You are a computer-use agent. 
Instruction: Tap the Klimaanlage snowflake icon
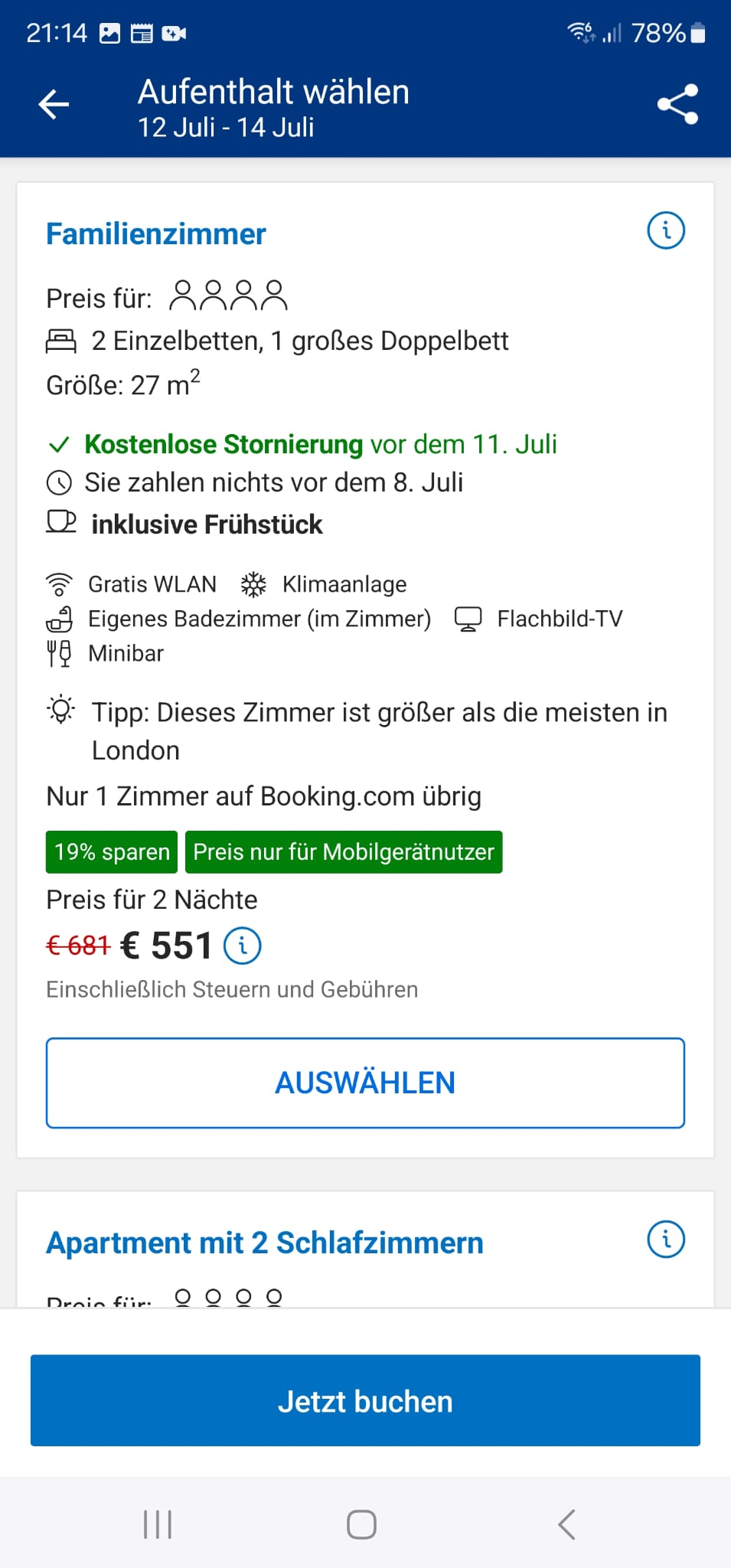[253, 584]
